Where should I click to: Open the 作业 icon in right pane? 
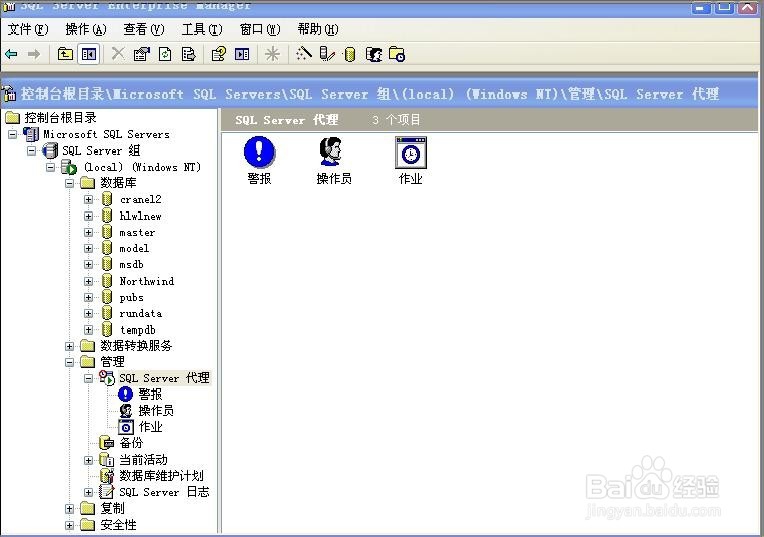point(410,161)
